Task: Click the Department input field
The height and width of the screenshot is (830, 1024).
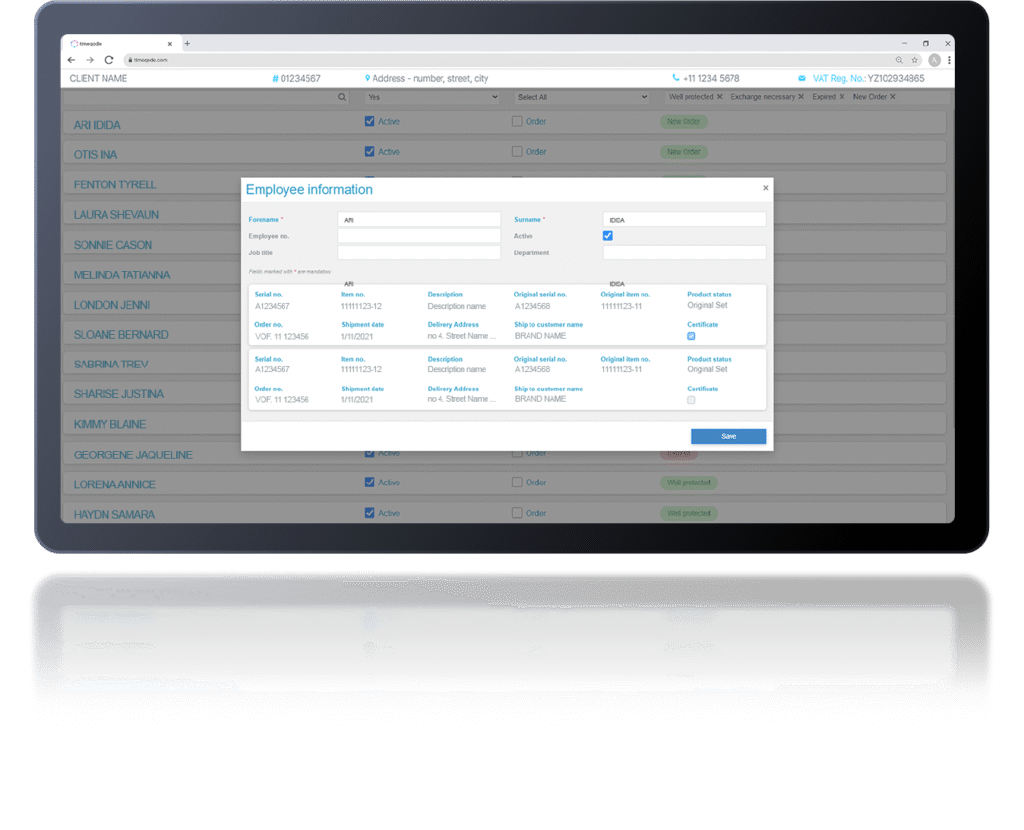Action: point(684,253)
